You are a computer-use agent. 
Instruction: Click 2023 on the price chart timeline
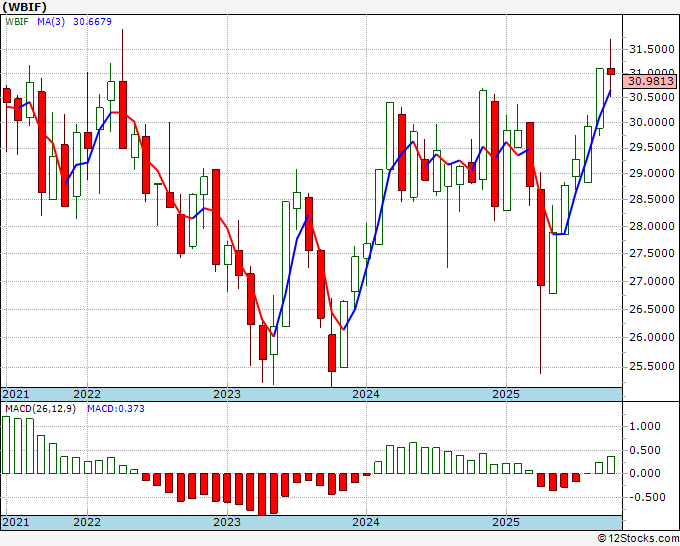click(227, 394)
